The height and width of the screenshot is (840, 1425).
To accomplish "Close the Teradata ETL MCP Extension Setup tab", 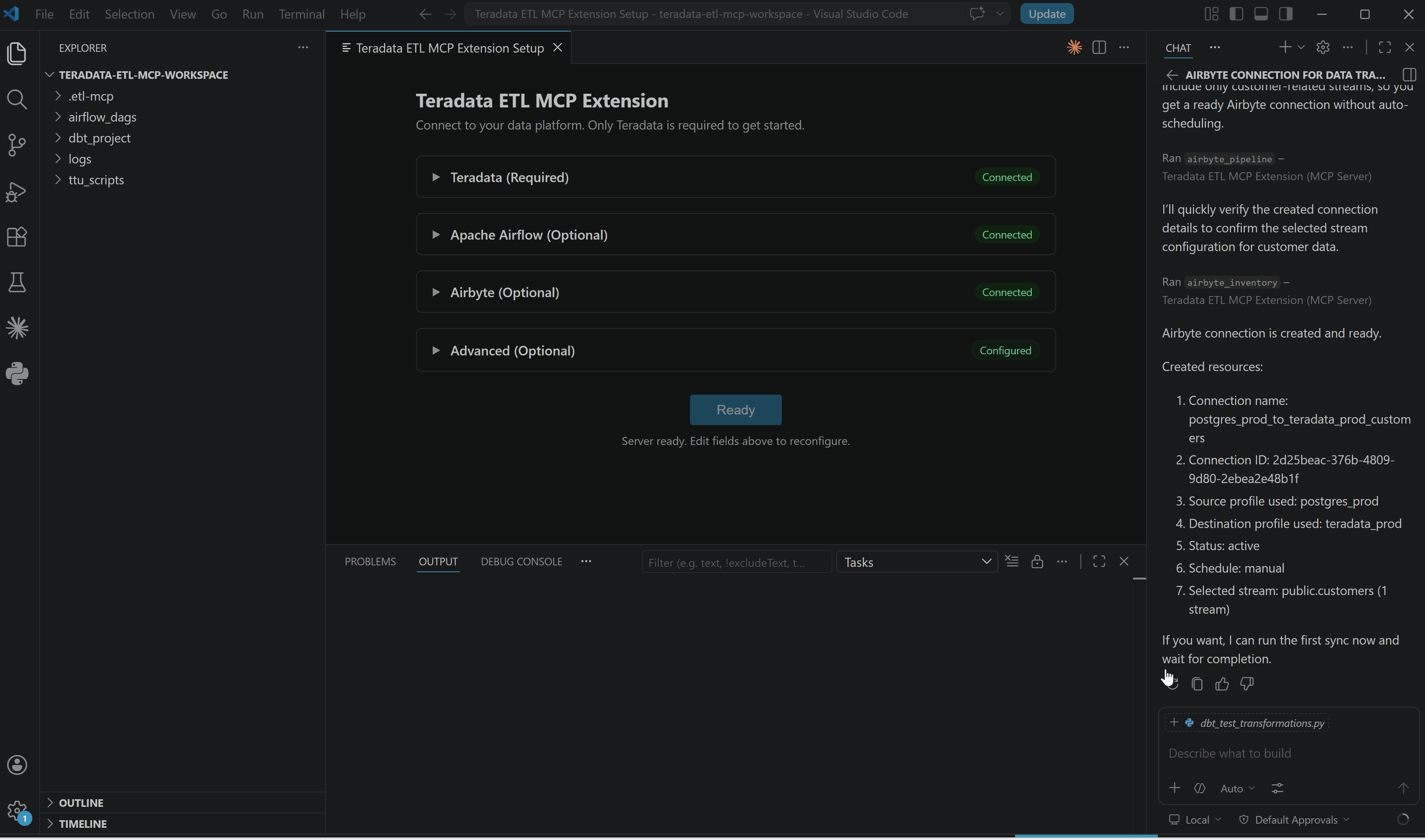I will click(558, 48).
